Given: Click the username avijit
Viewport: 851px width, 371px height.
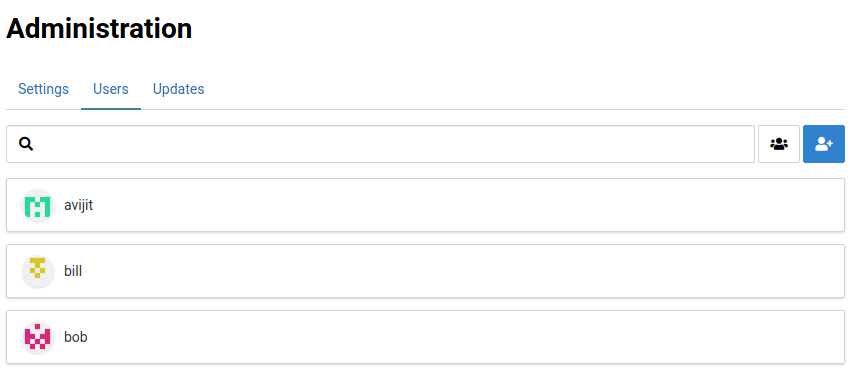Looking at the screenshot, I should tap(79, 206).
